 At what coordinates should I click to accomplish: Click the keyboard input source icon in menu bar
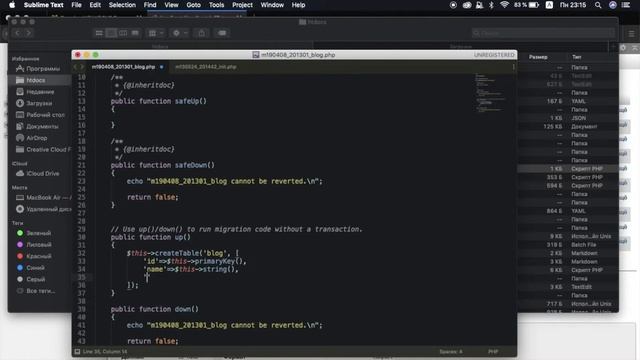pyautogui.click(x=549, y=5)
